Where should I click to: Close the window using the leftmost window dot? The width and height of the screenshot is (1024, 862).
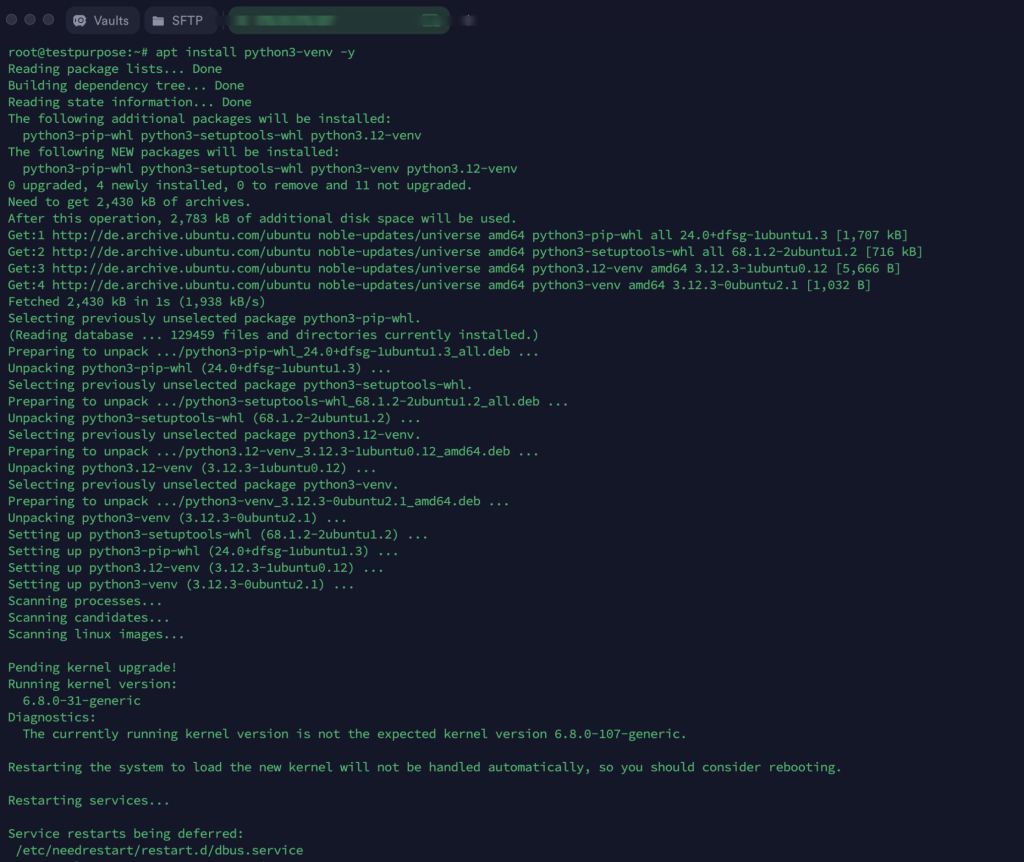13,20
